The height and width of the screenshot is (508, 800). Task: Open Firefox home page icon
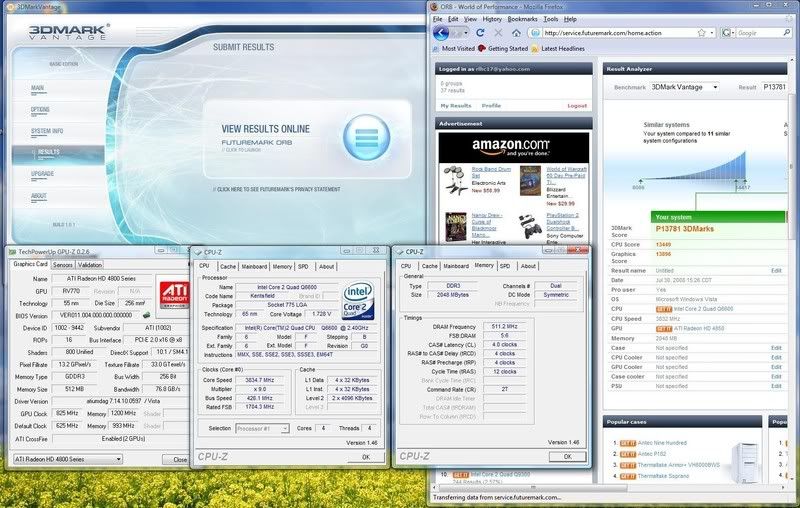click(x=516, y=33)
